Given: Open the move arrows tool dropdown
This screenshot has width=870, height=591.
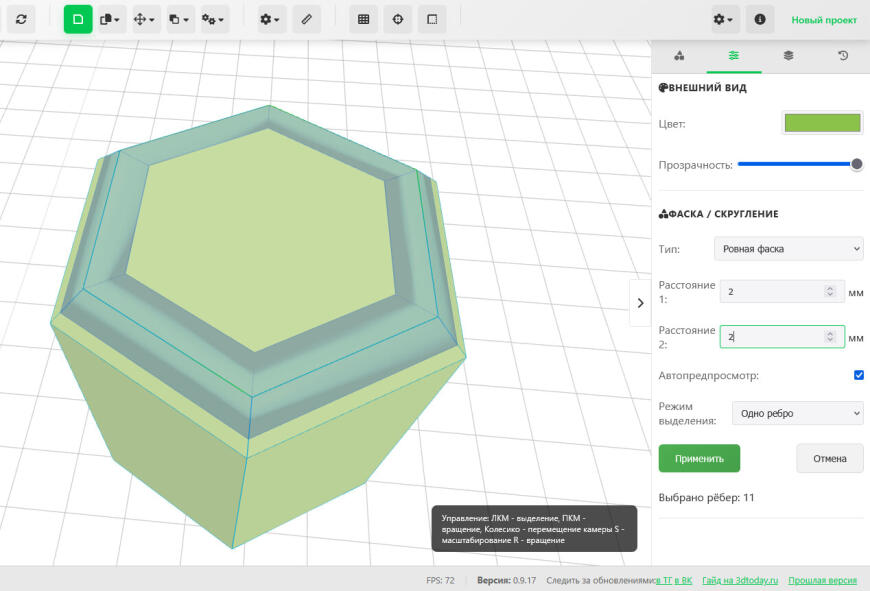Looking at the screenshot, I should [x=146, y=19].
